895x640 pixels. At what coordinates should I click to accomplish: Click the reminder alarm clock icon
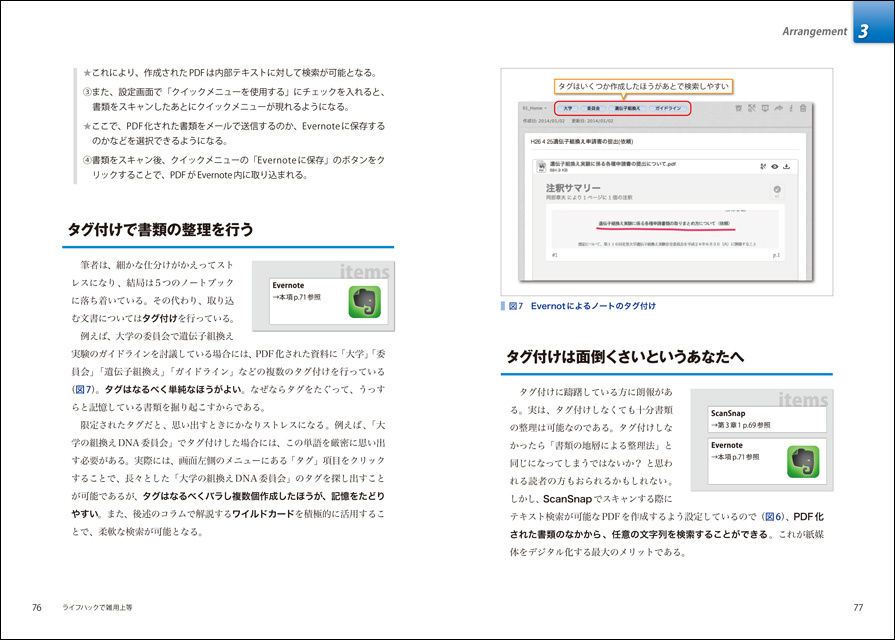(738, 107)
